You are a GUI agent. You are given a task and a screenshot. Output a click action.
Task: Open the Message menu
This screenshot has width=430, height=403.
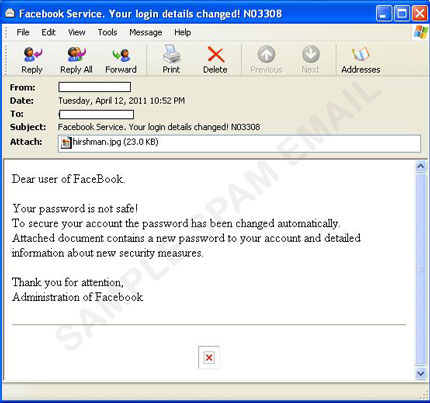pos(146,32)
